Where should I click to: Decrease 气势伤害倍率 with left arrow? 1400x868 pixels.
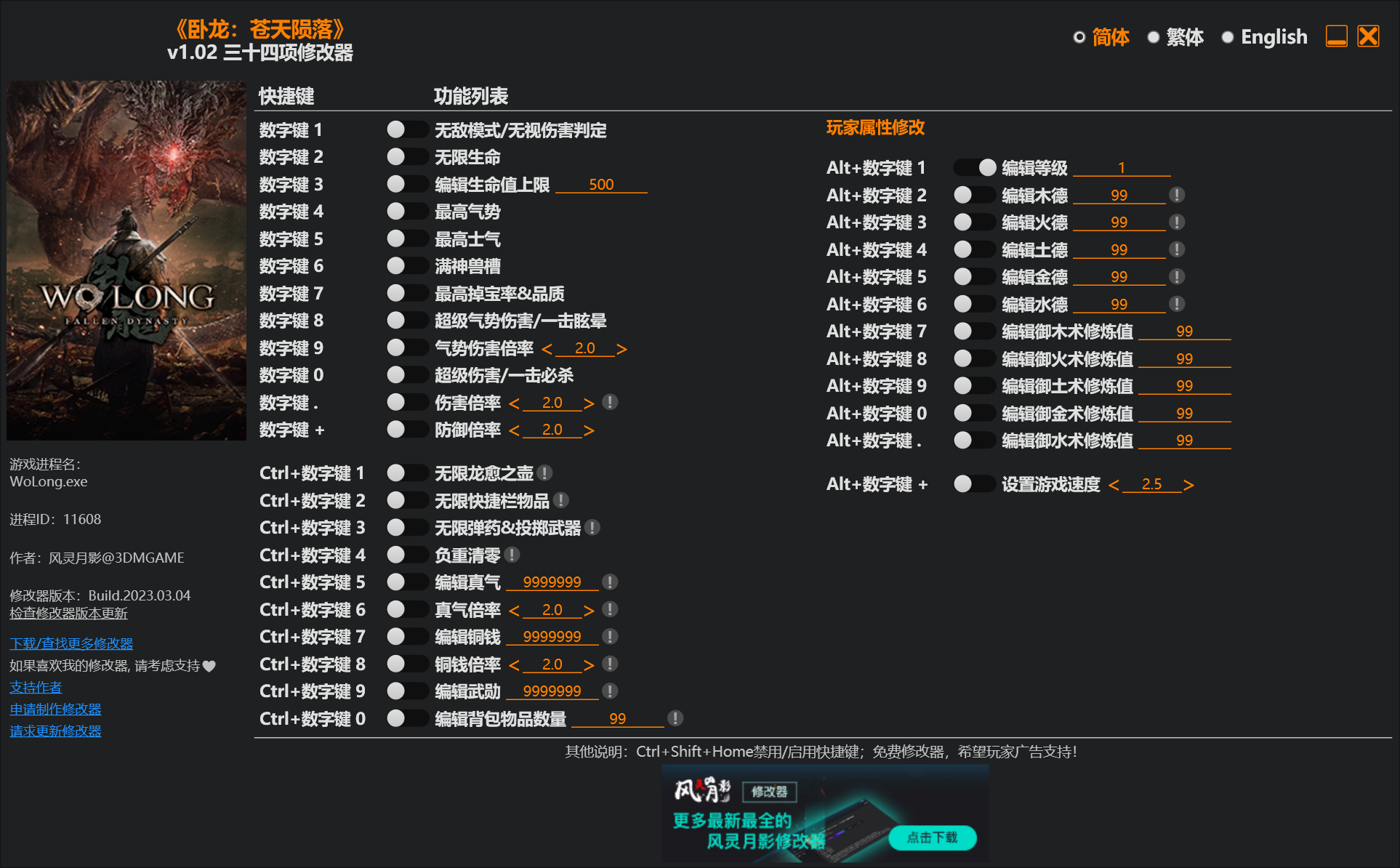point(547,349)
